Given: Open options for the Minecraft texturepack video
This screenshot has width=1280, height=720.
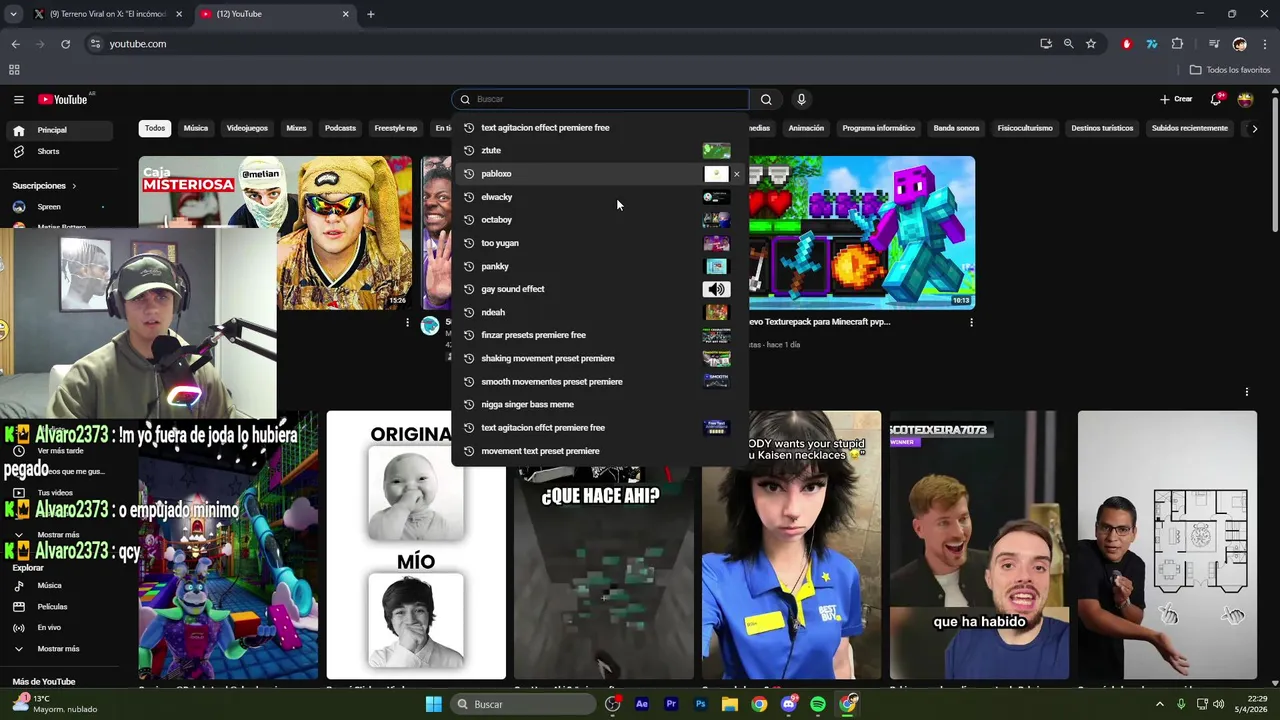Looking at the screenshot, I should pos(971,322).
